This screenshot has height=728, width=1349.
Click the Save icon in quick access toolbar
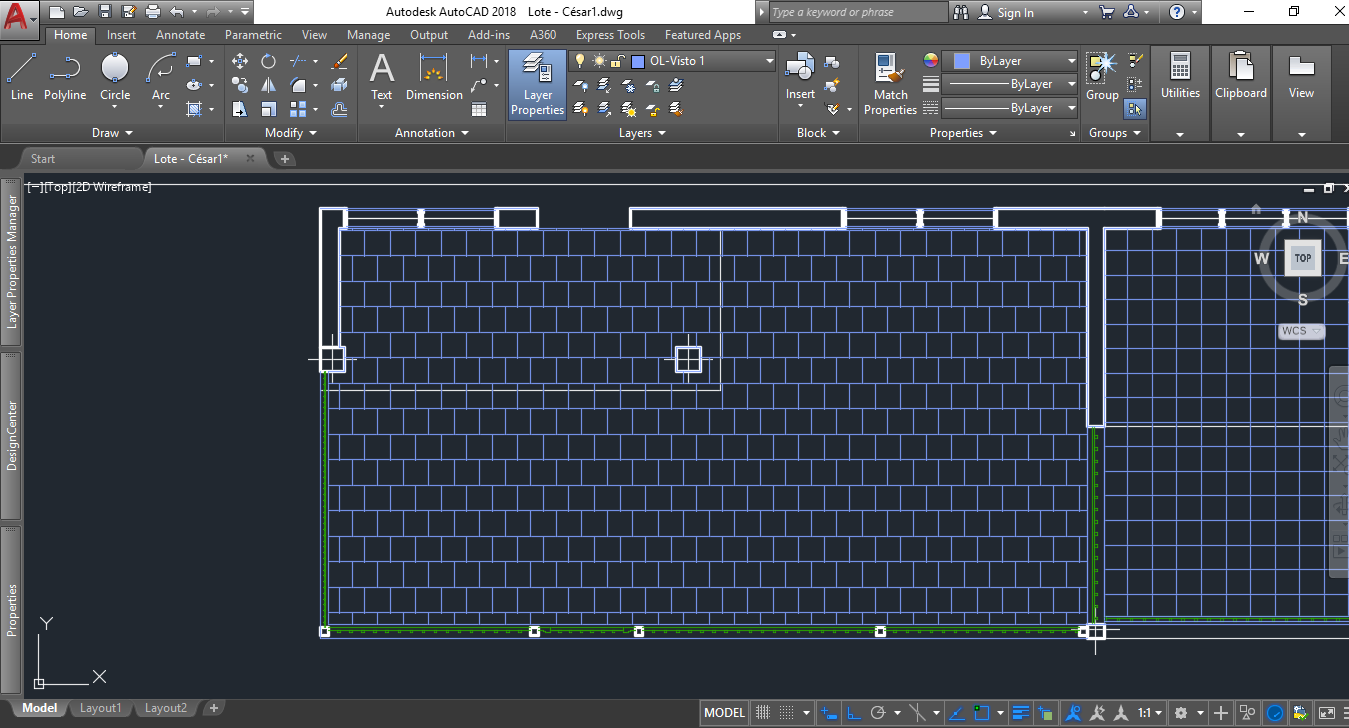(104, 12)
